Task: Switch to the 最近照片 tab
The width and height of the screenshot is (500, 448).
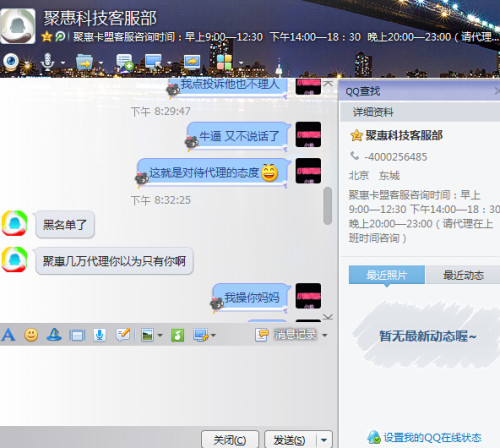Action: coord(387,275)
